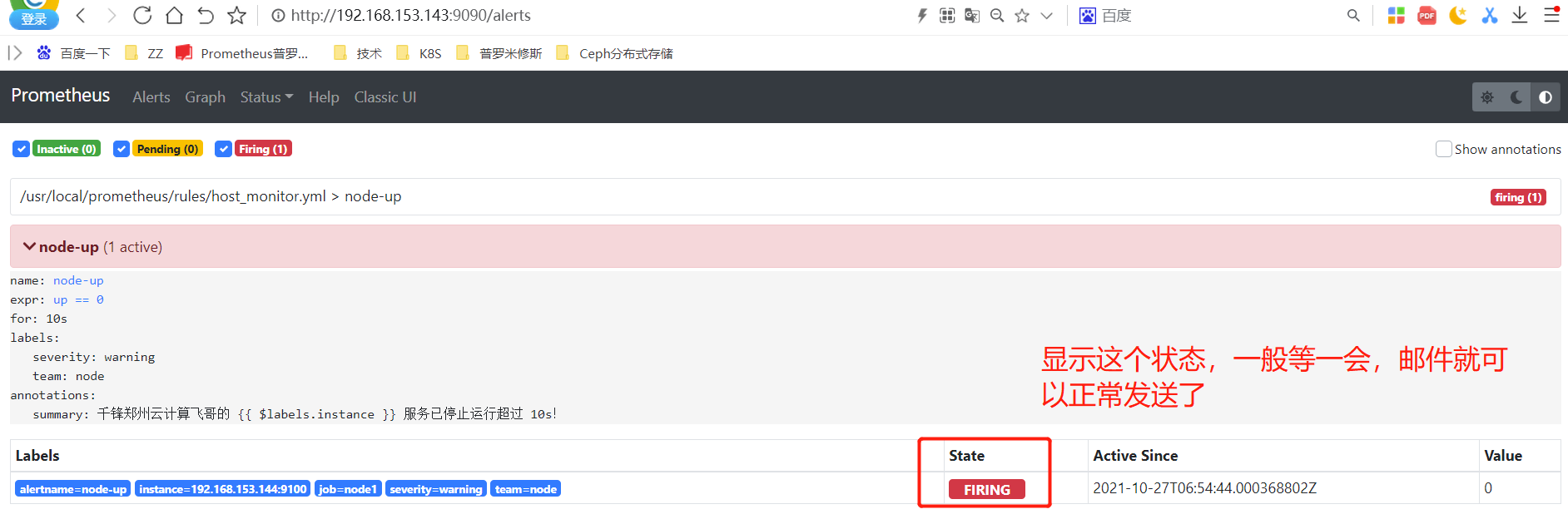Open the Alerts nav item
The image size is (1568, 529).
[x=151, y=97]
